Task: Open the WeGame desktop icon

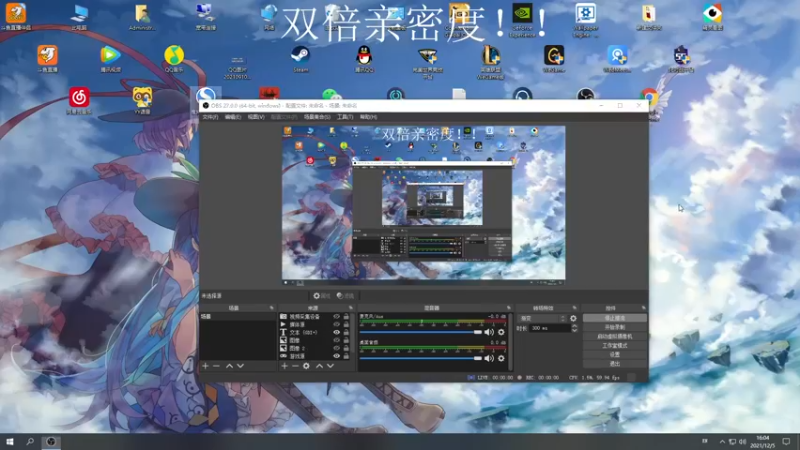Action: [x=554, y=58]
